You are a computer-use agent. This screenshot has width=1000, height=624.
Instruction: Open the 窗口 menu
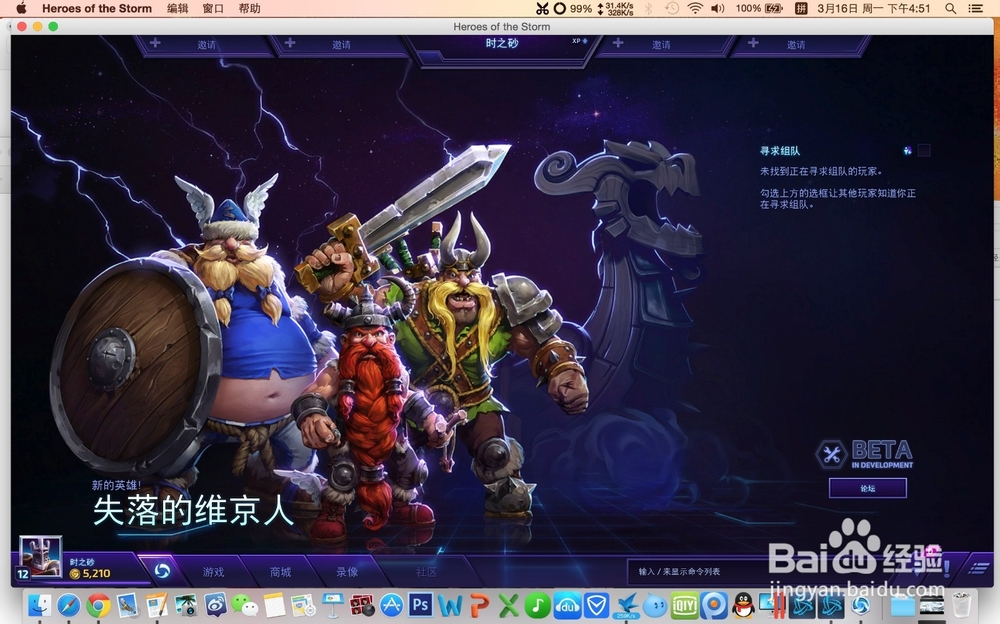[x=213, y=8]
